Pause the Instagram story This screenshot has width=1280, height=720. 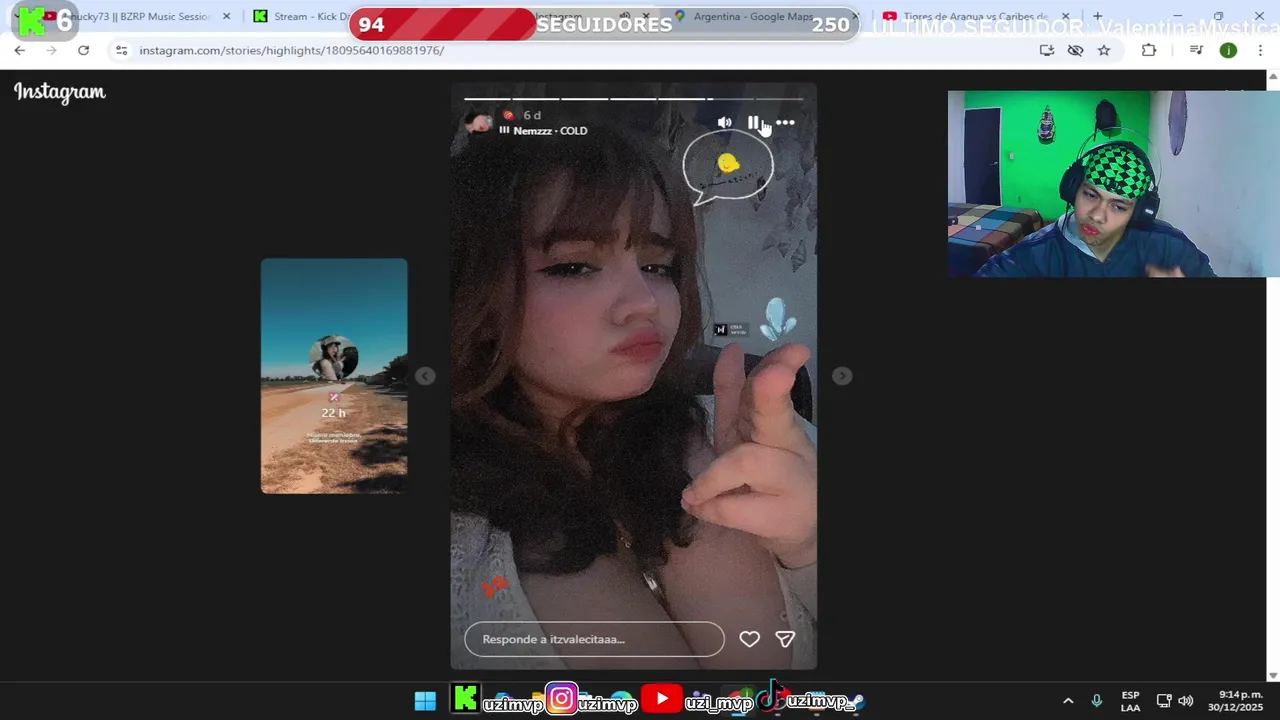coord(753,123)
